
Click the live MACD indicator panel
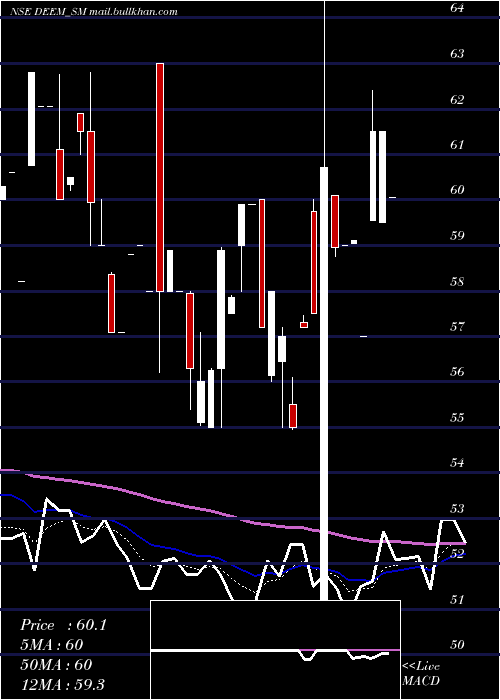coord(275,650)
